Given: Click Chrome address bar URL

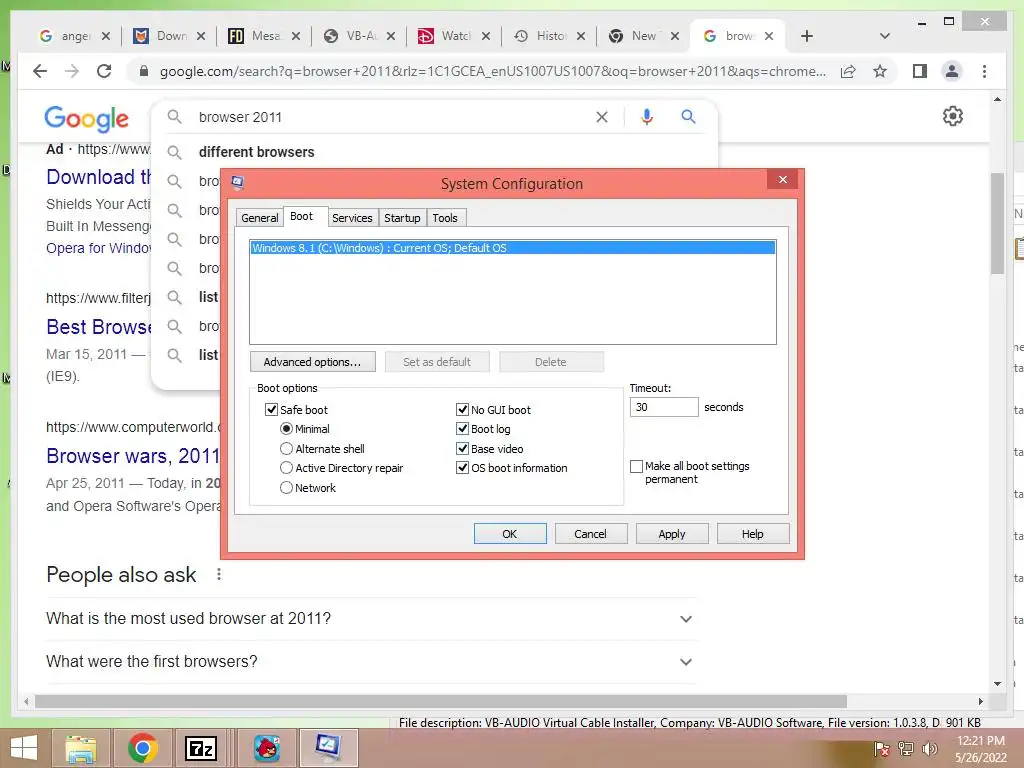Looking at the screenshot, I should 492,71.
